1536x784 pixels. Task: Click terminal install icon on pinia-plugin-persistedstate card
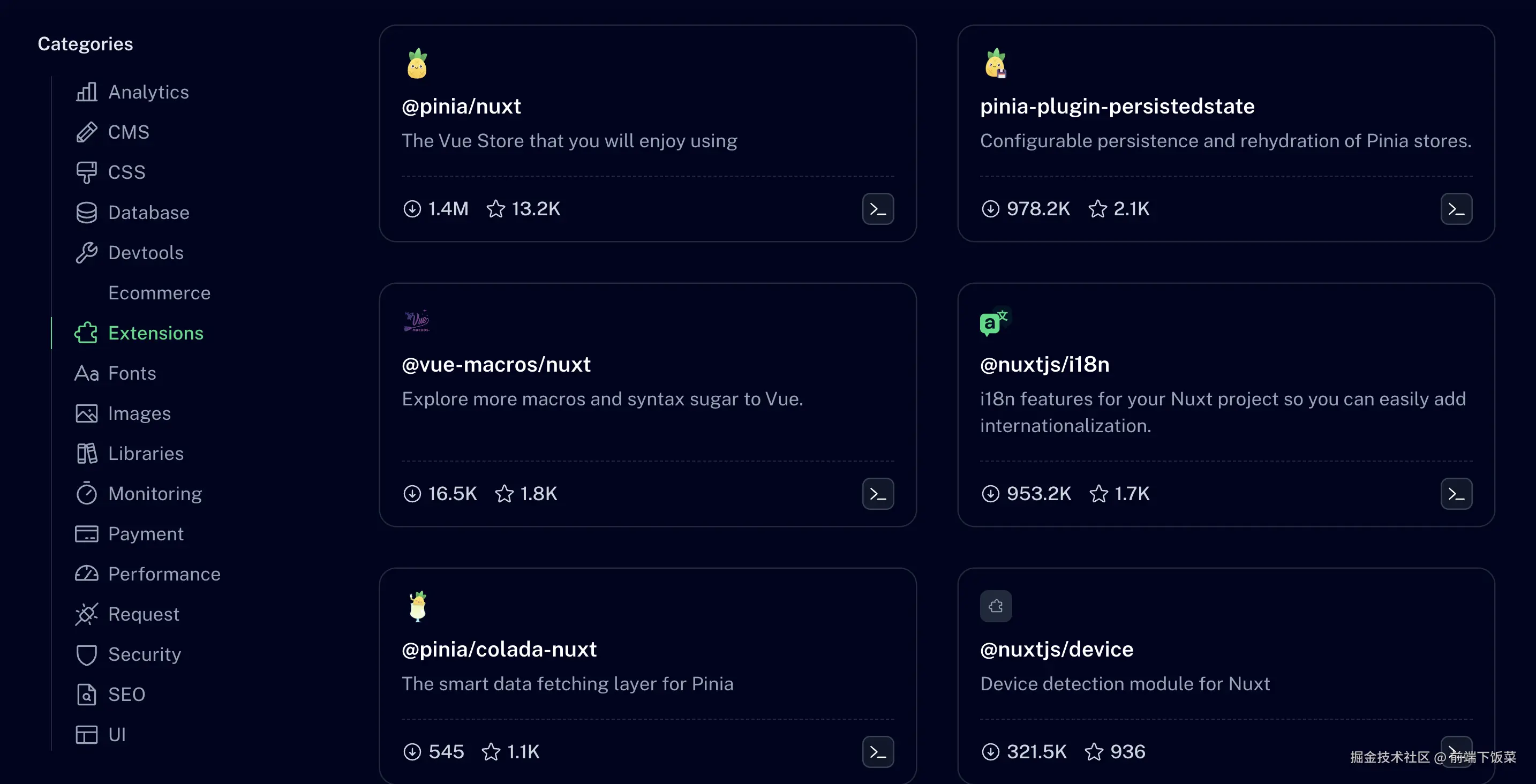click(1456, 209)
